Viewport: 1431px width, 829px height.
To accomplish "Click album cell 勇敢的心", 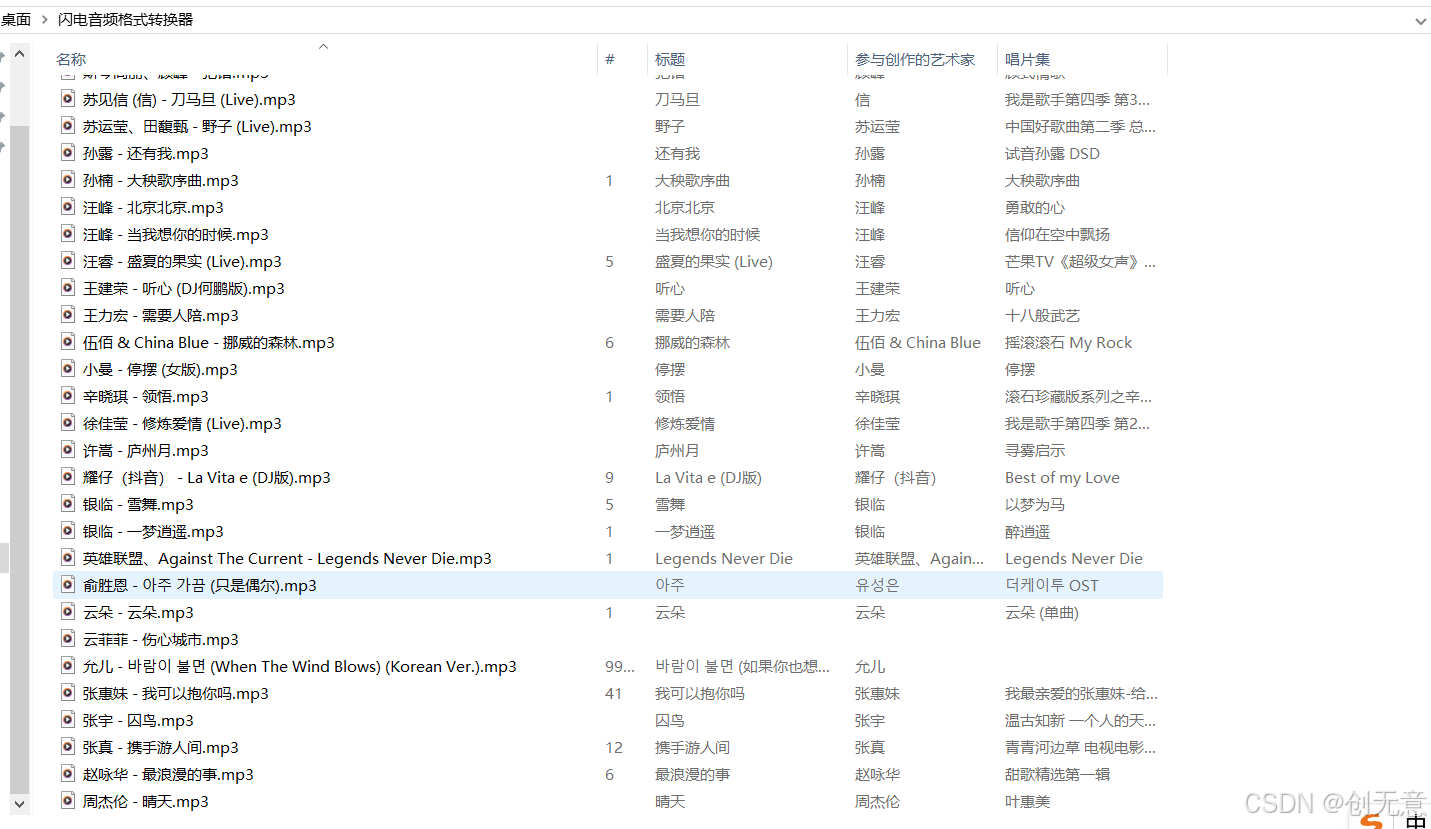I will click(1035, 207).
